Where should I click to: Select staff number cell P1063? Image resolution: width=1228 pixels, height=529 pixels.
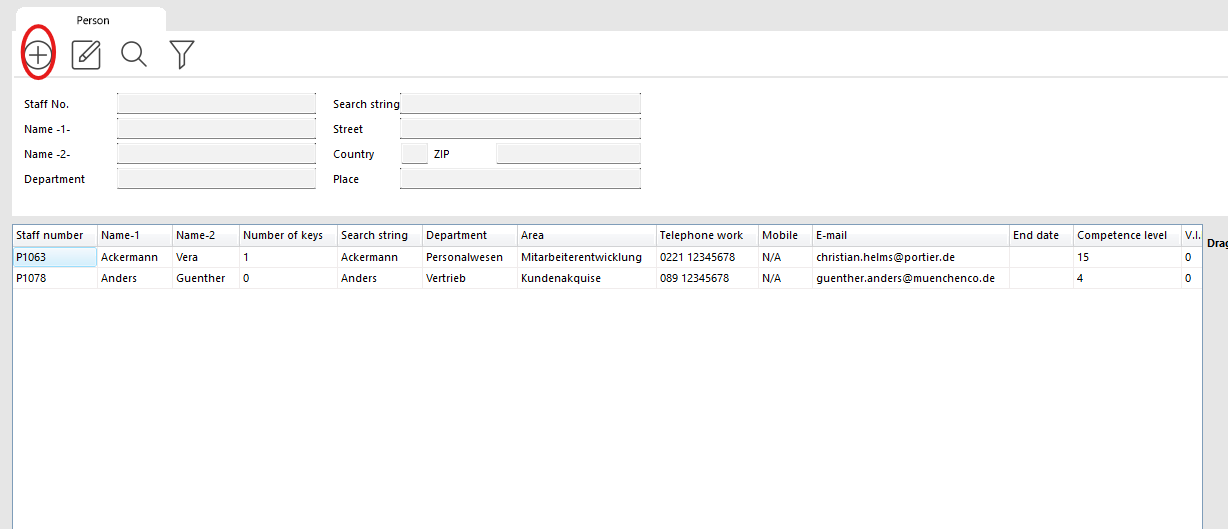click(55, 257)
